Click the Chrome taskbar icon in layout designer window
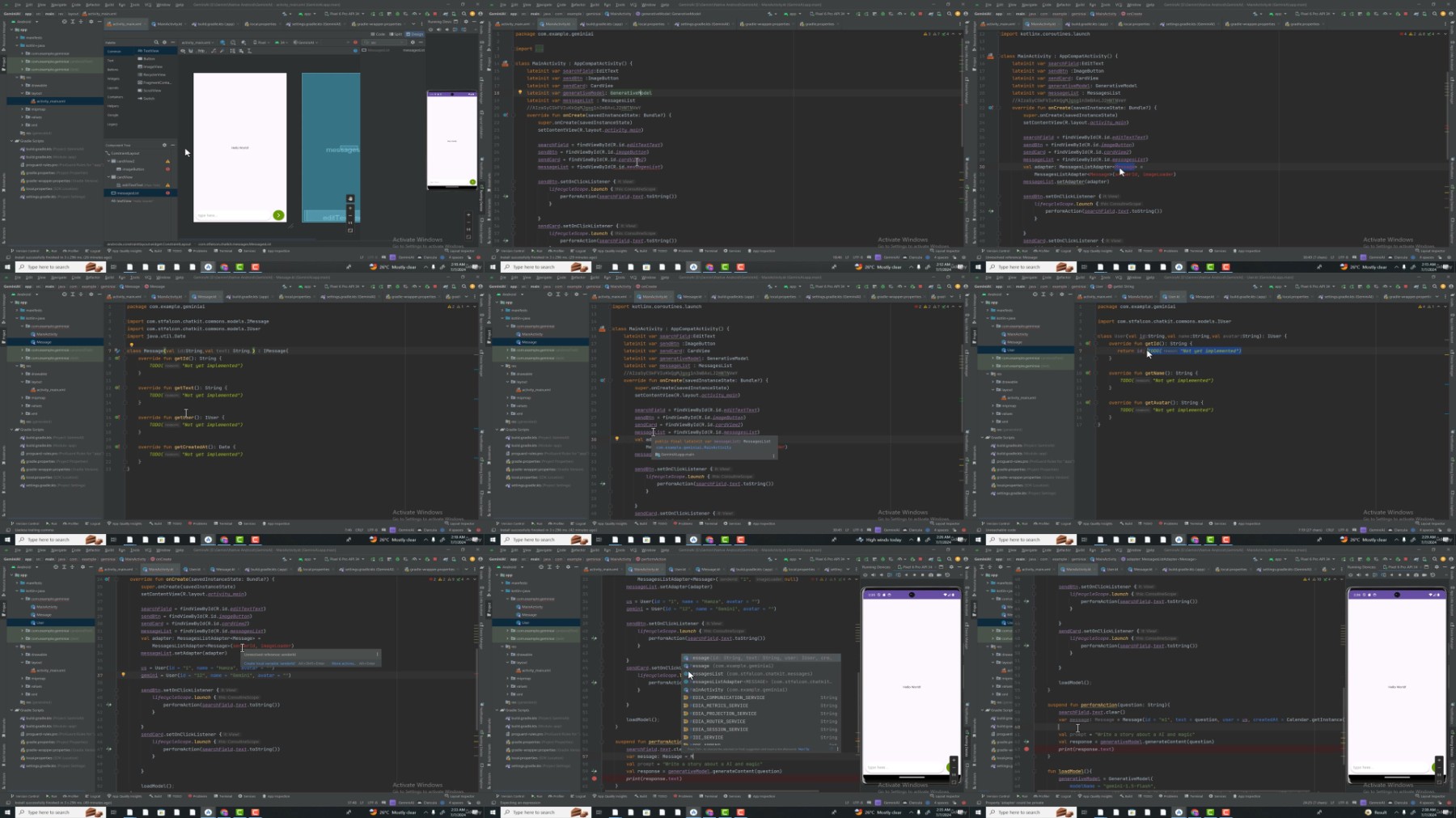This screenshot has width=1456, height=818. click(224, 267)
